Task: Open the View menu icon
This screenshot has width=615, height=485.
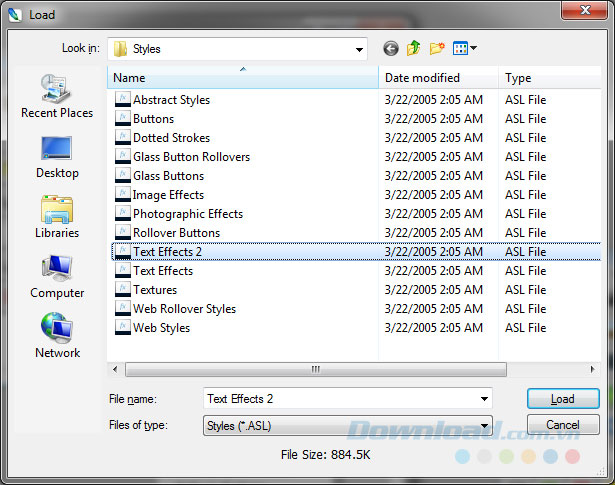Action: 465,48
